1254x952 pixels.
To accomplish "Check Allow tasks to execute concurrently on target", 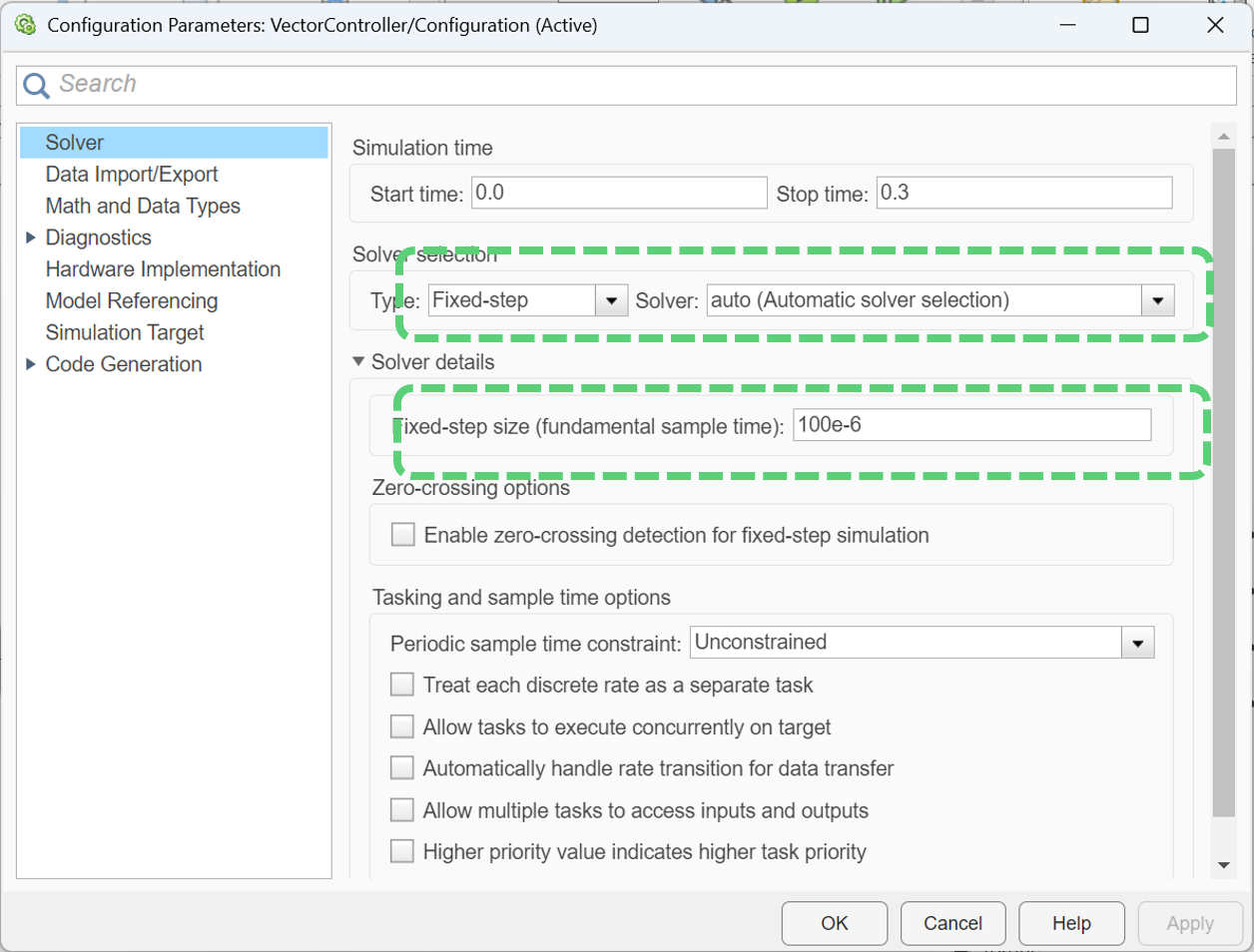I will (x=402, y=726).
